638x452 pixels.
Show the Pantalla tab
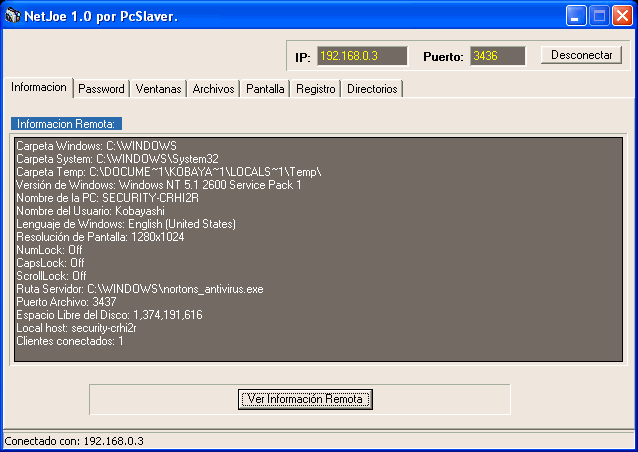click(265, 89)
